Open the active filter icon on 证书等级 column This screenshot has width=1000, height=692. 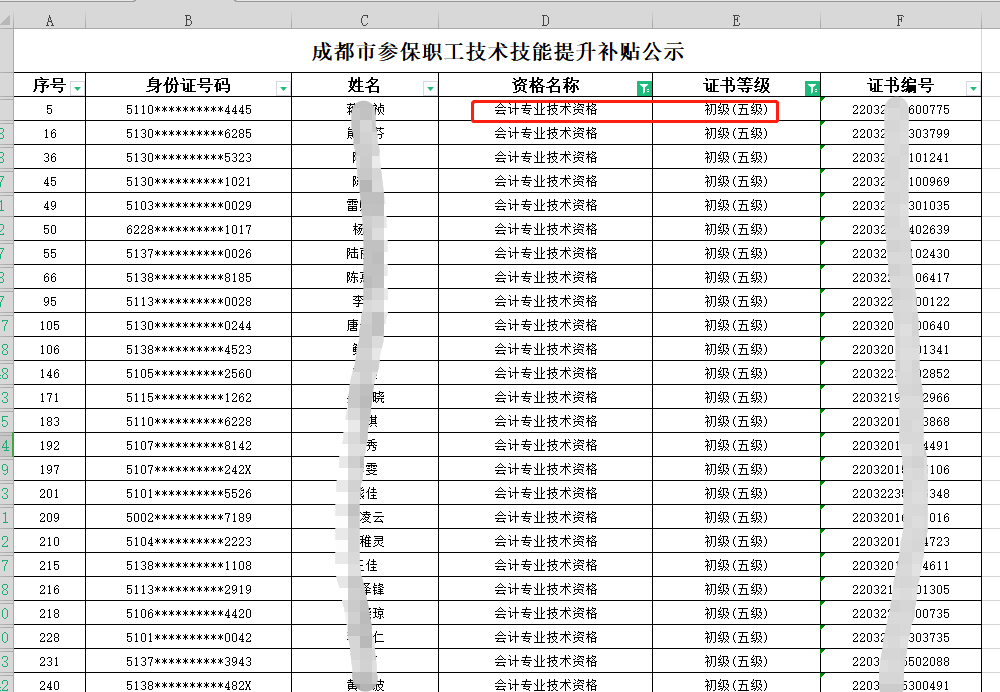pyautogui.click(x=814, y=87)
